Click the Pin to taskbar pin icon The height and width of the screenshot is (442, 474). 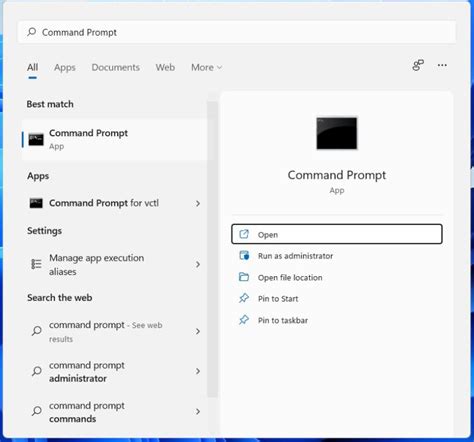coord(244,320)
